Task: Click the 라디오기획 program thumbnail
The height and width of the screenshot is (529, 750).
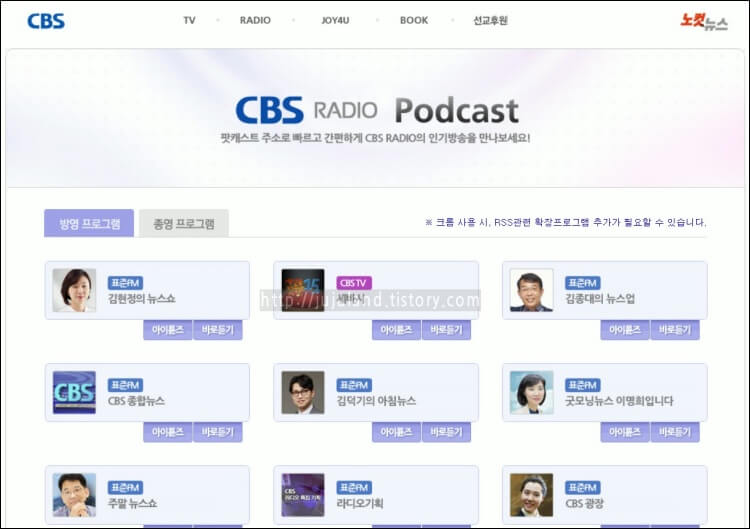Action: point(303,495)
